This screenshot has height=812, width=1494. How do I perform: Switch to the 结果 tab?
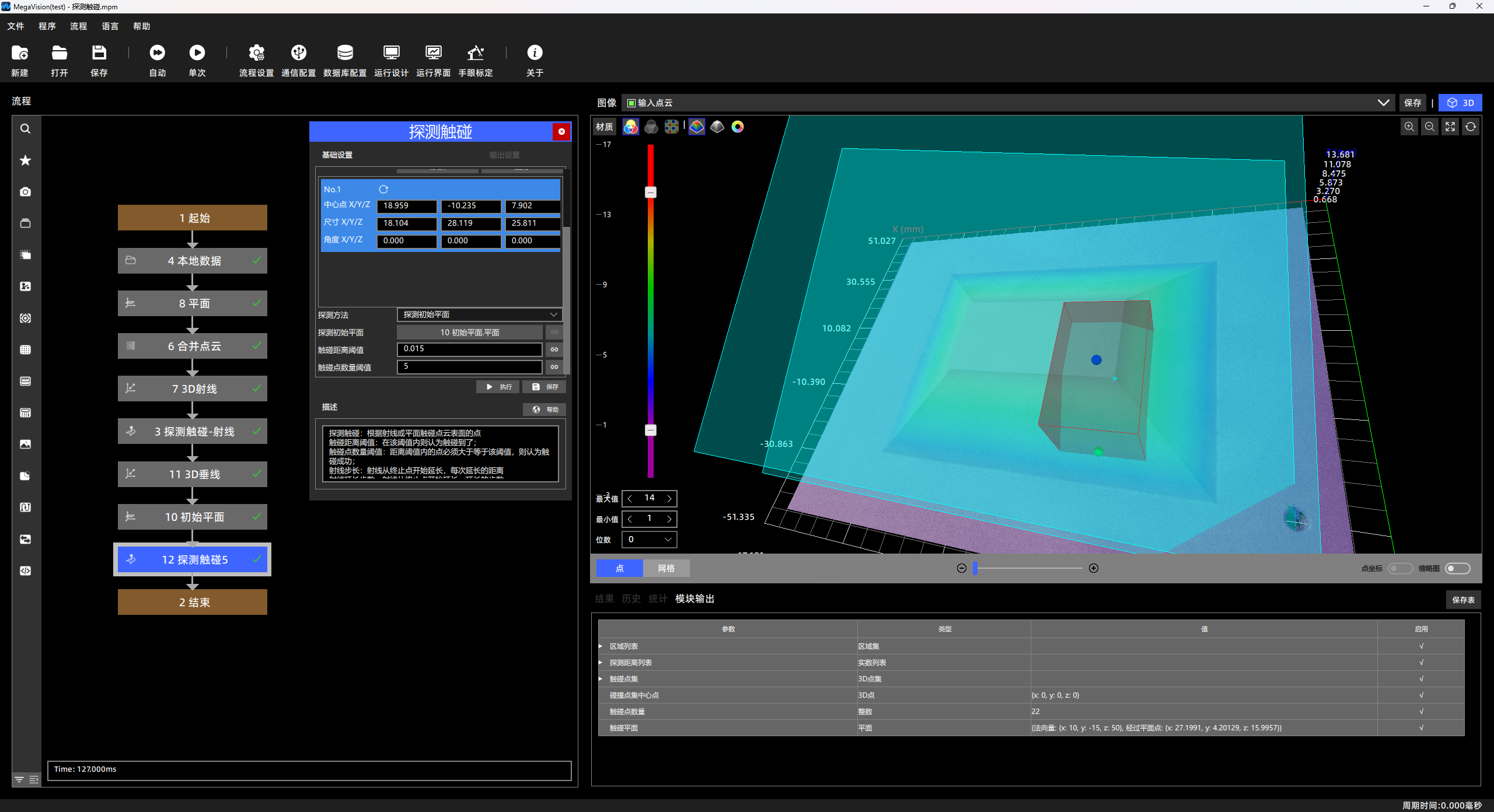(x=605, y=599)
